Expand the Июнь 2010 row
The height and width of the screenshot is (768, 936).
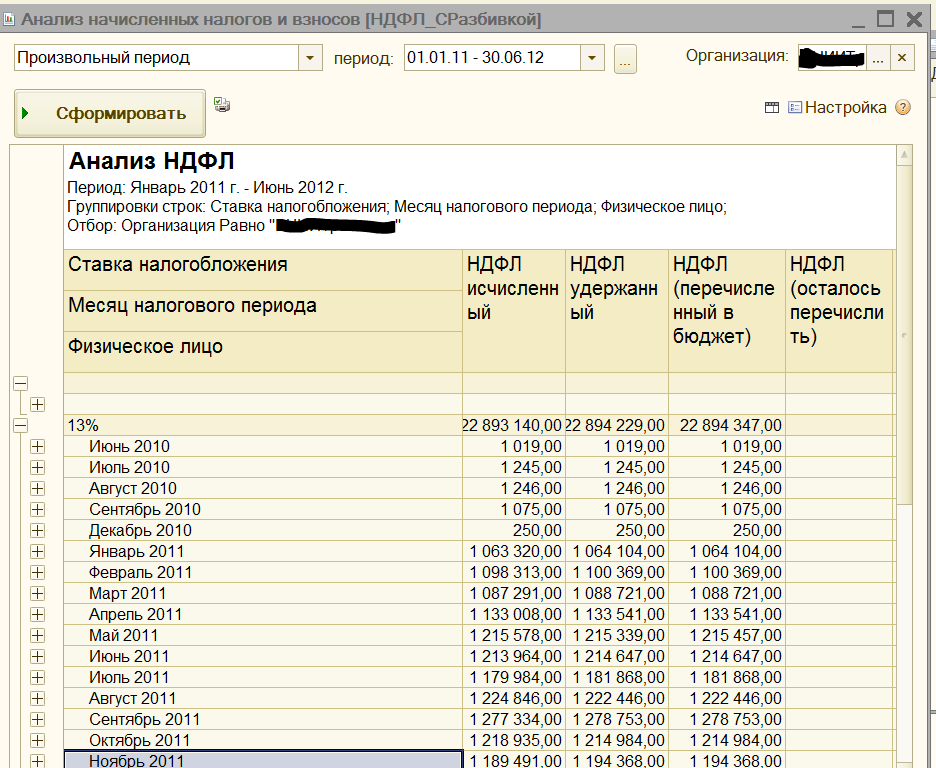[37, 446]
